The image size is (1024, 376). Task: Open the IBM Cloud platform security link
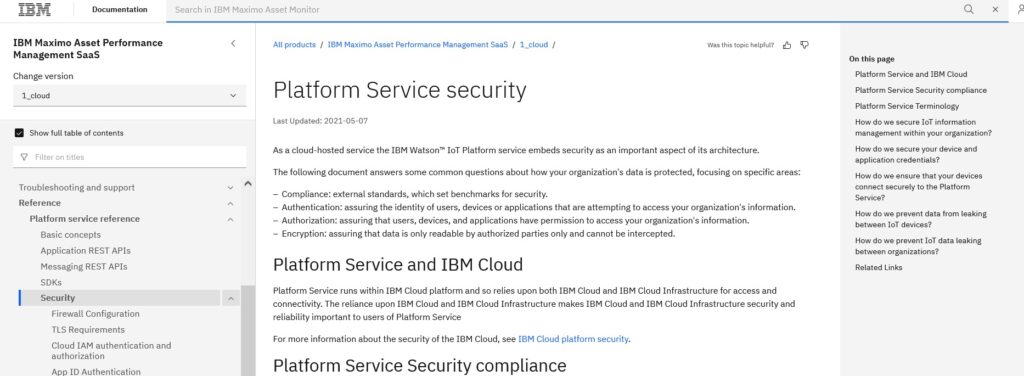pyautogui.click(x=573, y=339)
